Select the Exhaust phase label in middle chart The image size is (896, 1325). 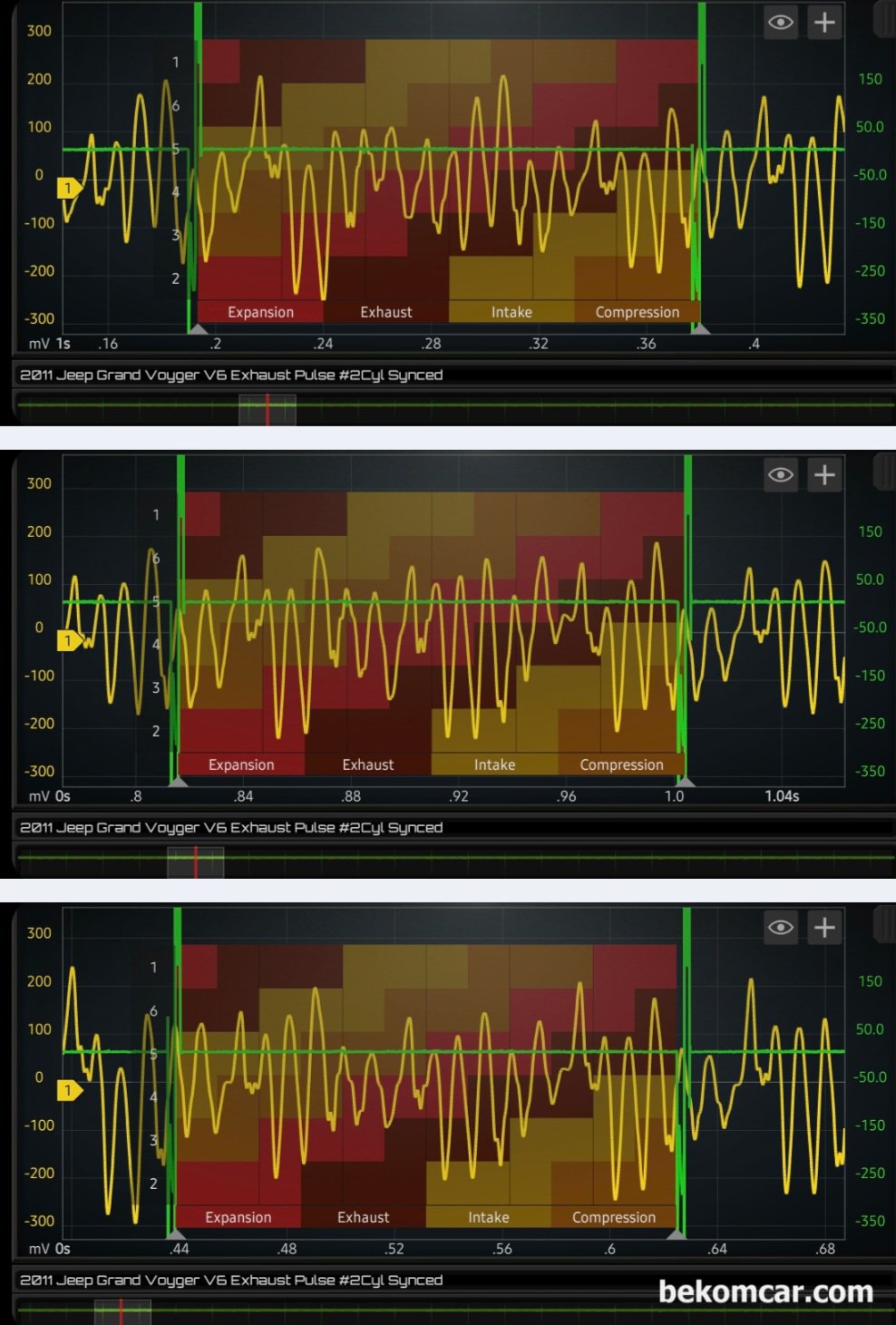367,765
